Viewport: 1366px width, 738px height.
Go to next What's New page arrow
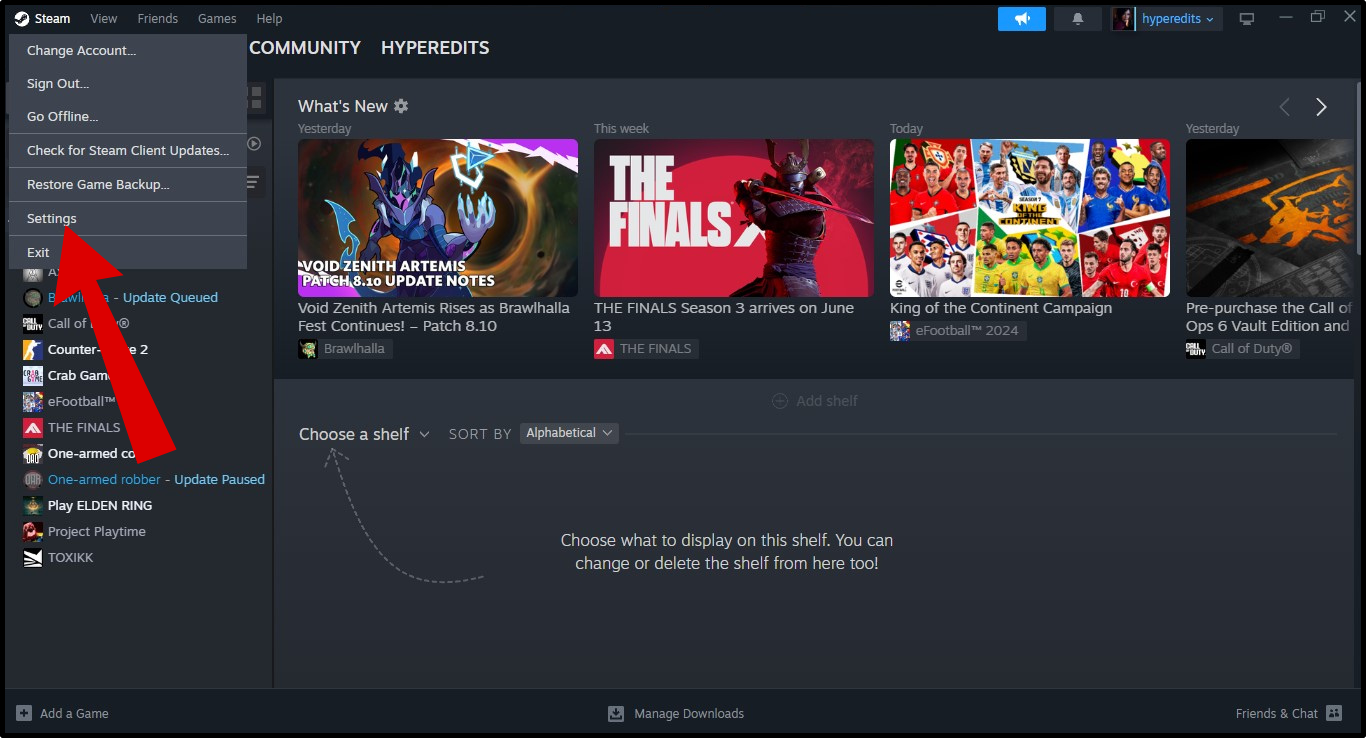click(1321, 107)
